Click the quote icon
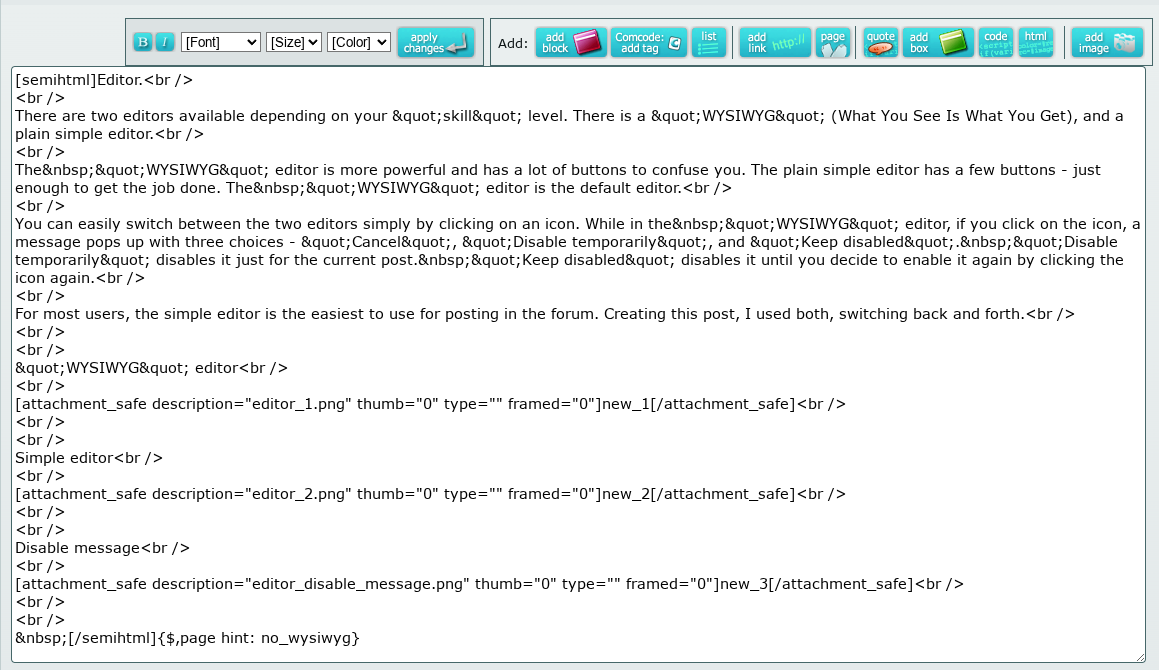The height and width of the screenshot is (670, 1159). tap(880, 42)
